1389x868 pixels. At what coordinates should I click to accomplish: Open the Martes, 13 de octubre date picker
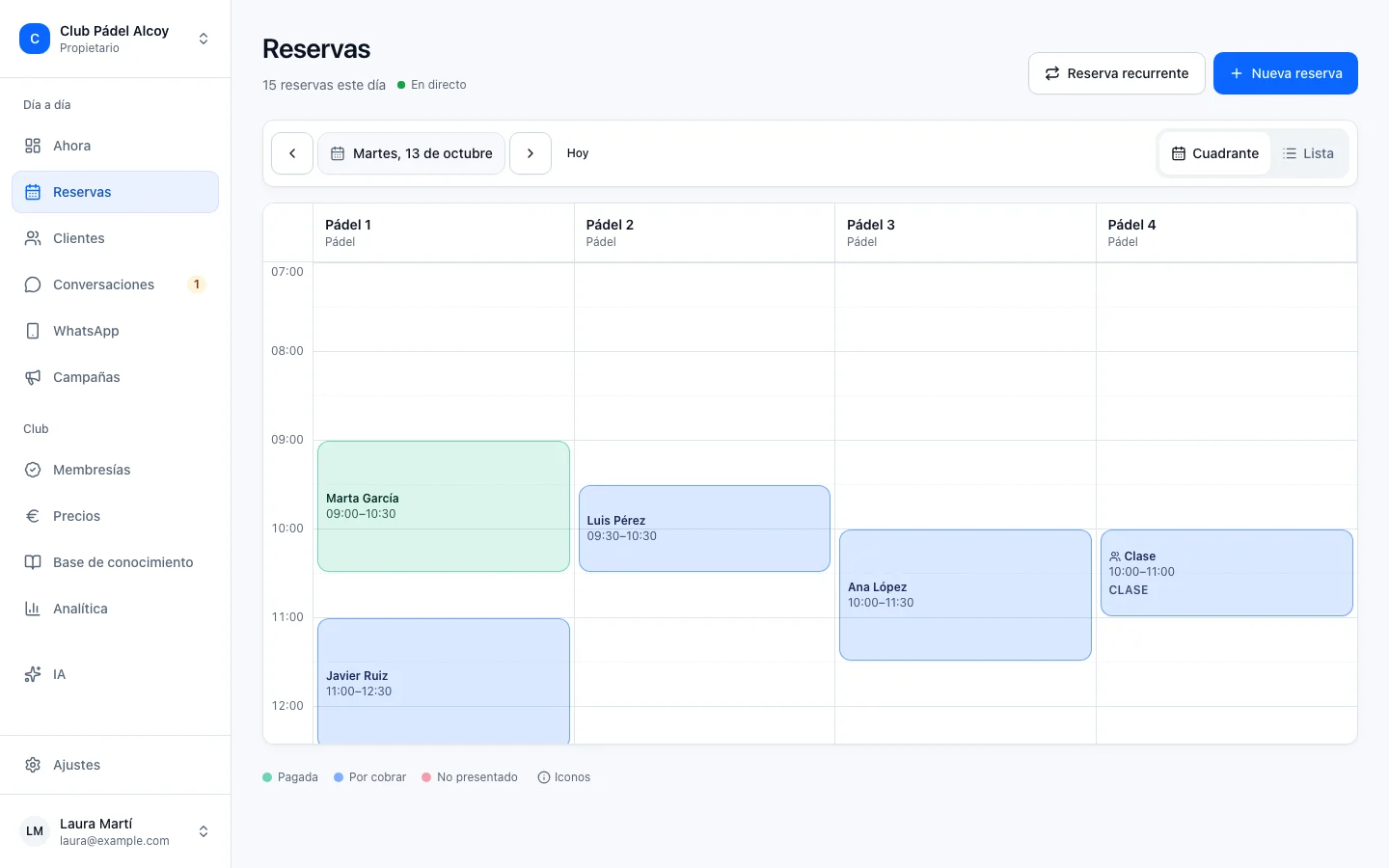(412, 153)
